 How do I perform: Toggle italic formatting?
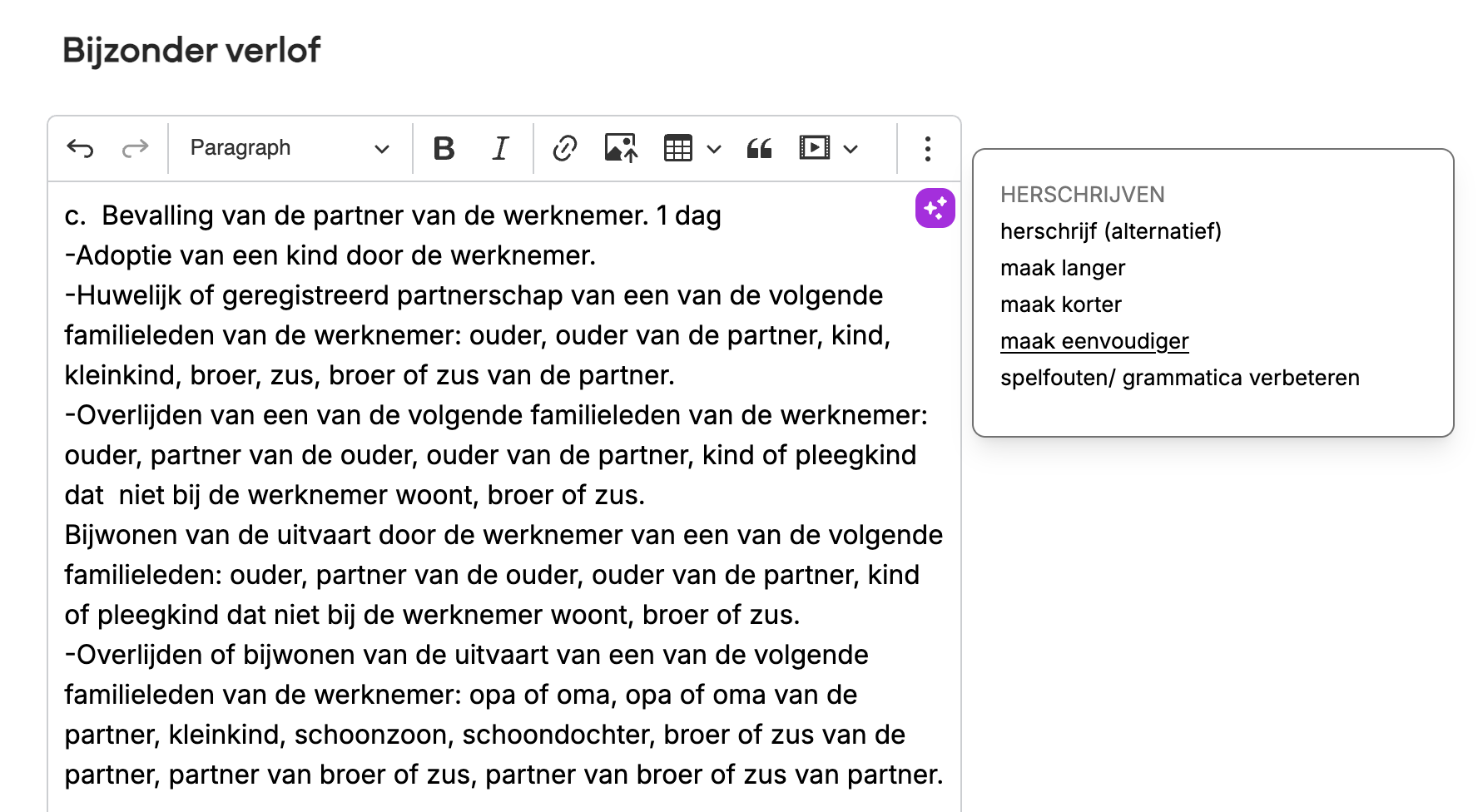(500, 149)
